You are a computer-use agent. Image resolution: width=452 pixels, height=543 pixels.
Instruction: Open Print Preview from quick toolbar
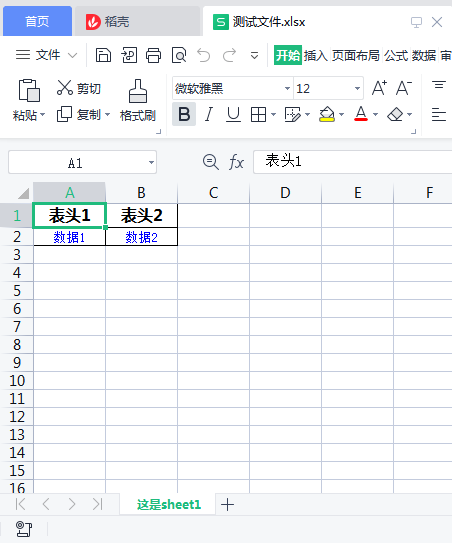pos(179,55)
